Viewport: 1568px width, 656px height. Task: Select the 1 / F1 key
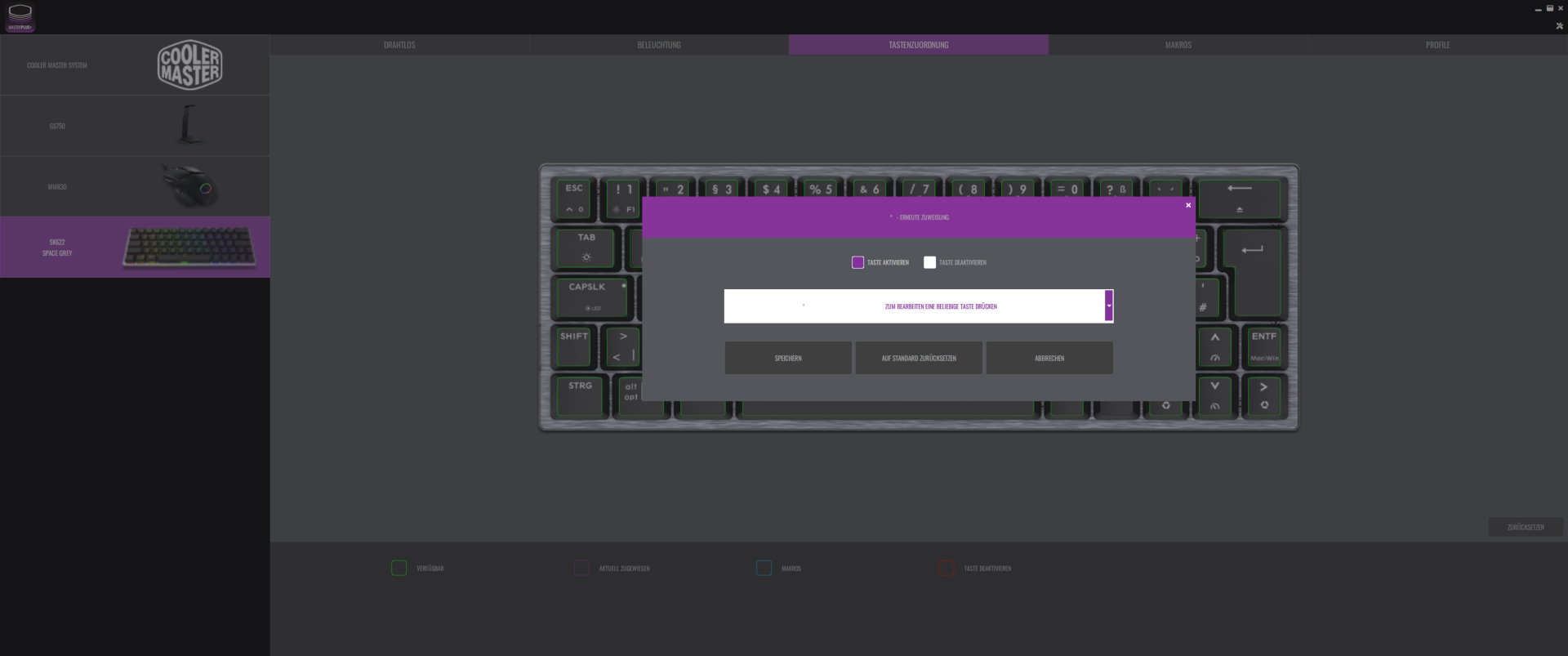623,199
